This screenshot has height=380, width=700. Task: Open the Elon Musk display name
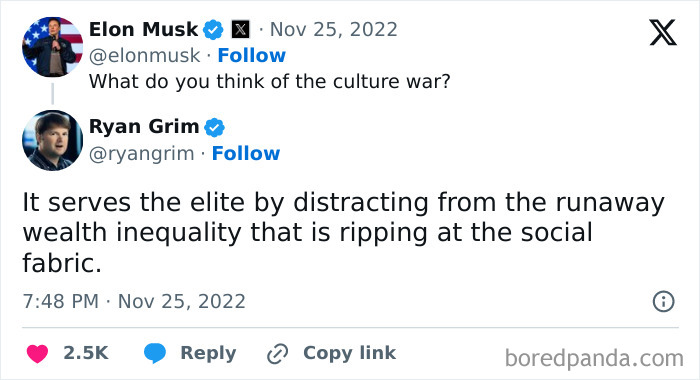tap(143, 29)
